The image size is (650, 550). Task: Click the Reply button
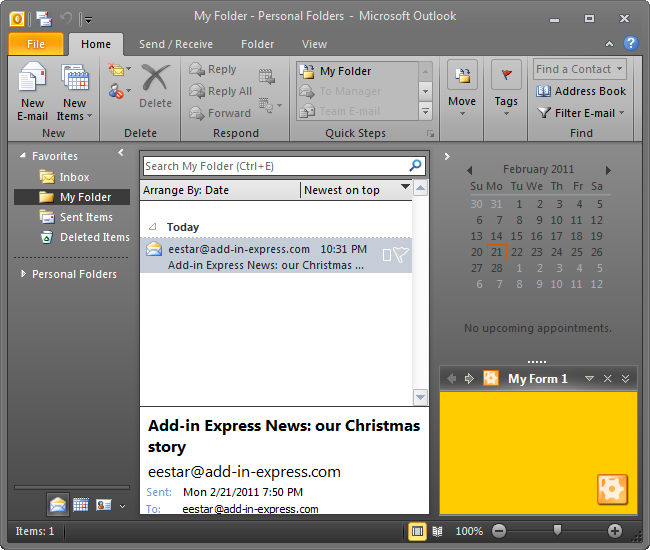213,69
